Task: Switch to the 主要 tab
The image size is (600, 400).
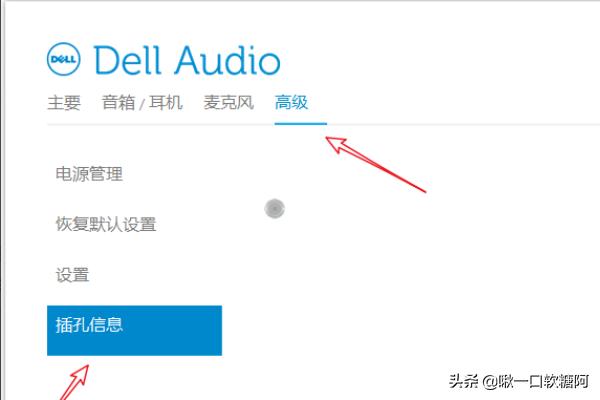Action: [x=64, y=103]
